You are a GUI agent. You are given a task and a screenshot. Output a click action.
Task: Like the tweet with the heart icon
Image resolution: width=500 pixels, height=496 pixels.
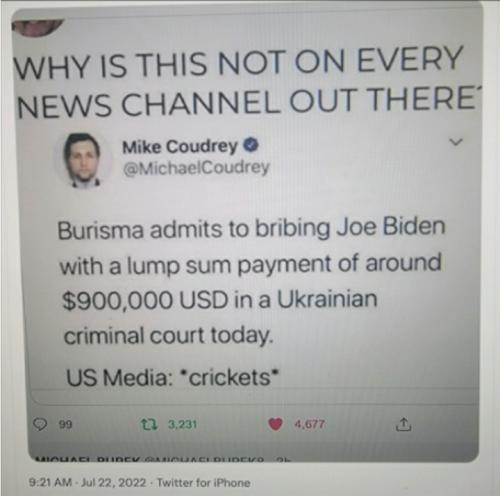275,424
